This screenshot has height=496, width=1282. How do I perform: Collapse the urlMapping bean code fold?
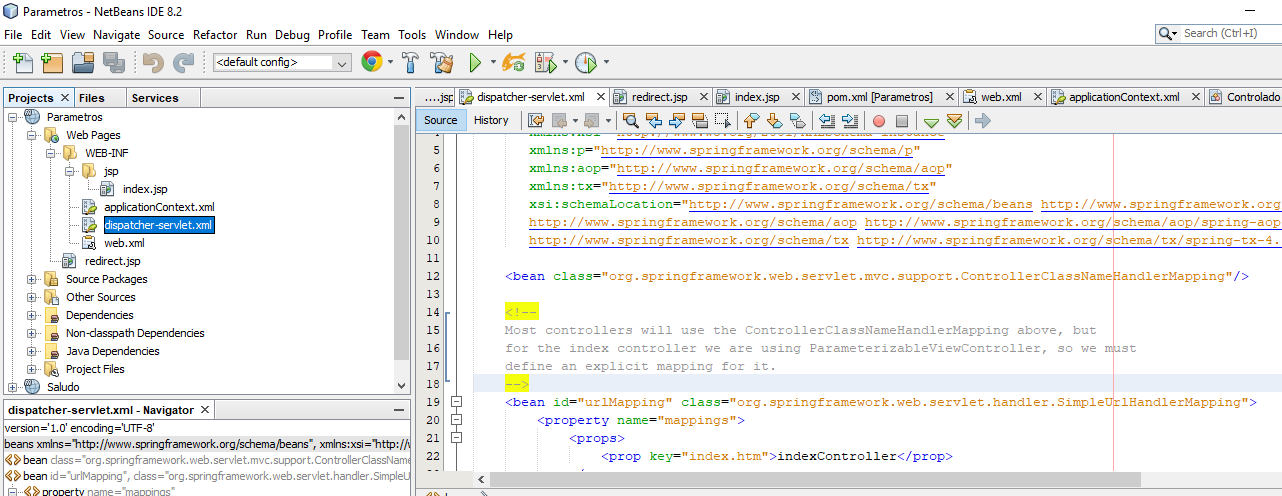tap(457, 402)
